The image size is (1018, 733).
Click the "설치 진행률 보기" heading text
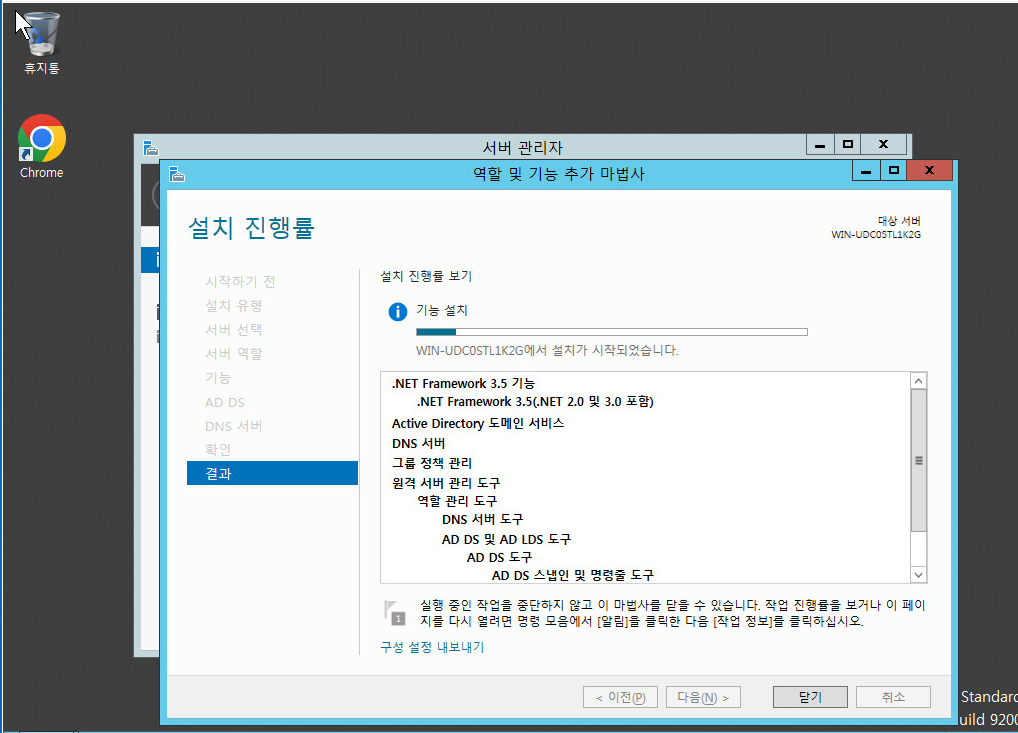click(x=426, y=276)
